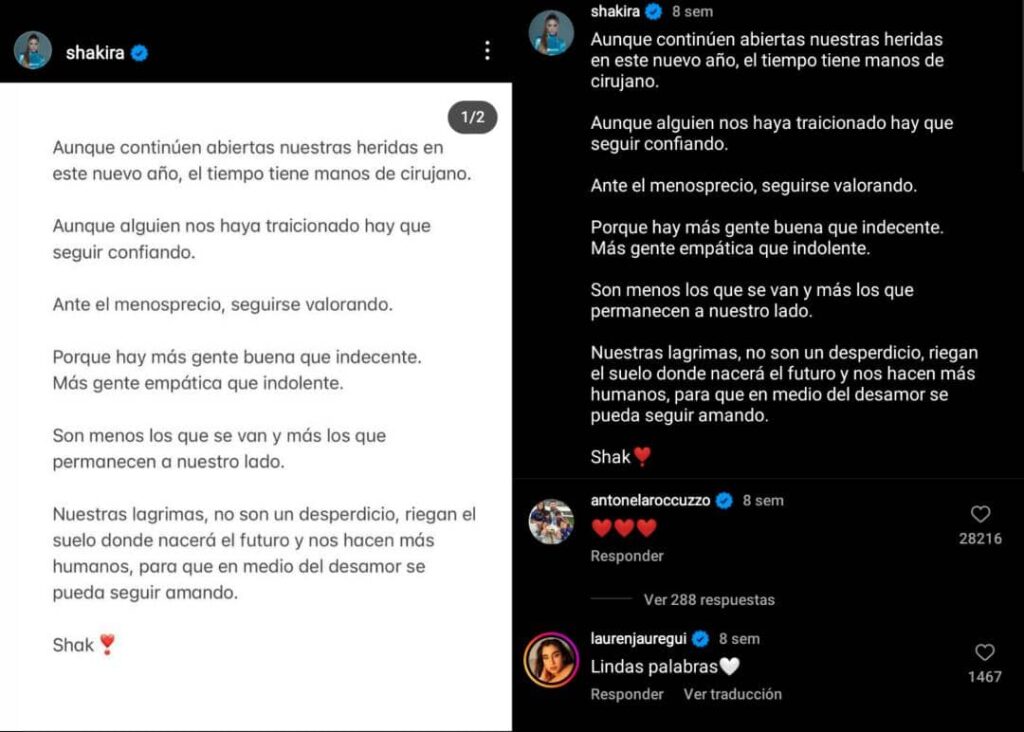
Task: Click Shakira's profile picture in post header
Action: pos(33,50)
